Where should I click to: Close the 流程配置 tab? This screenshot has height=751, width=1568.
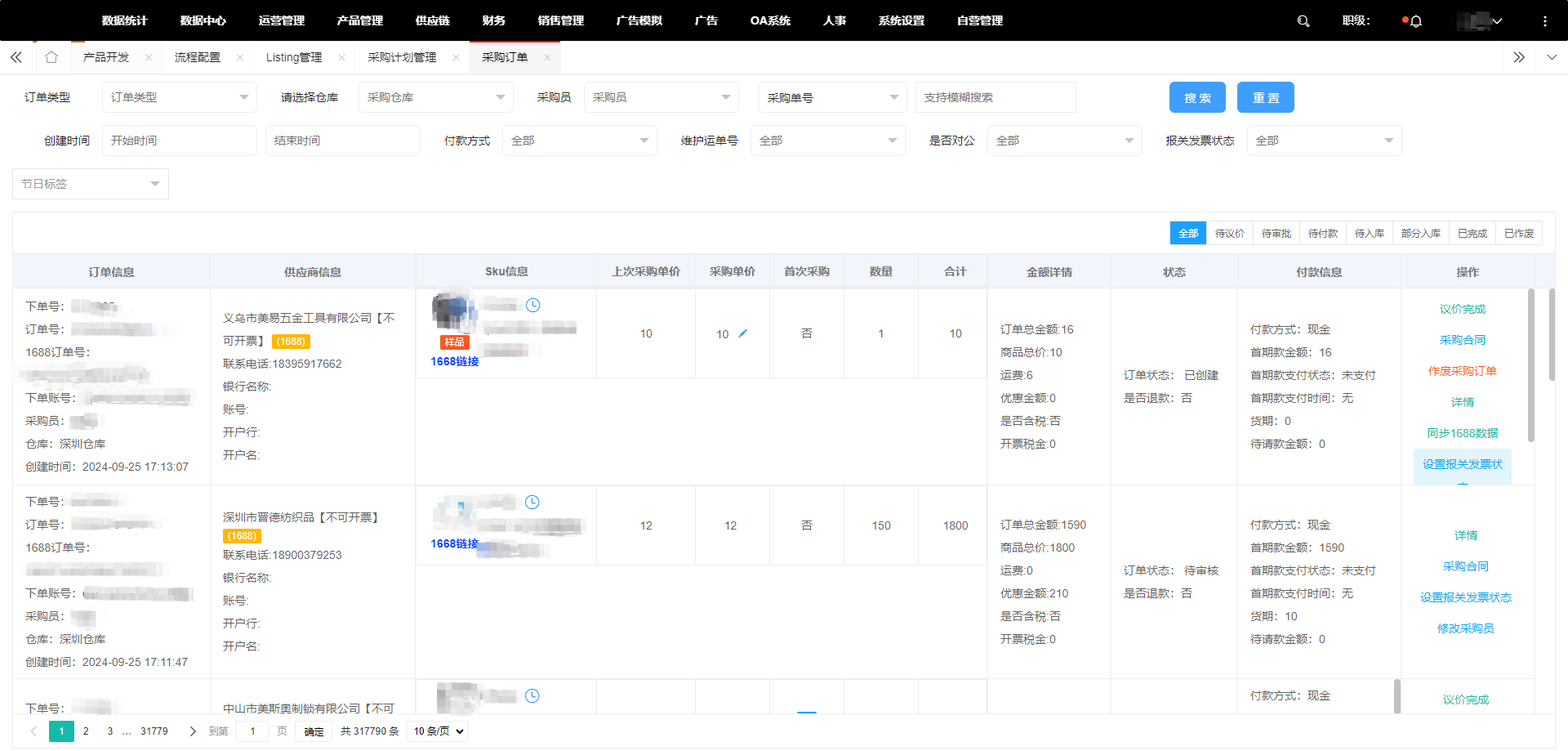239,57
